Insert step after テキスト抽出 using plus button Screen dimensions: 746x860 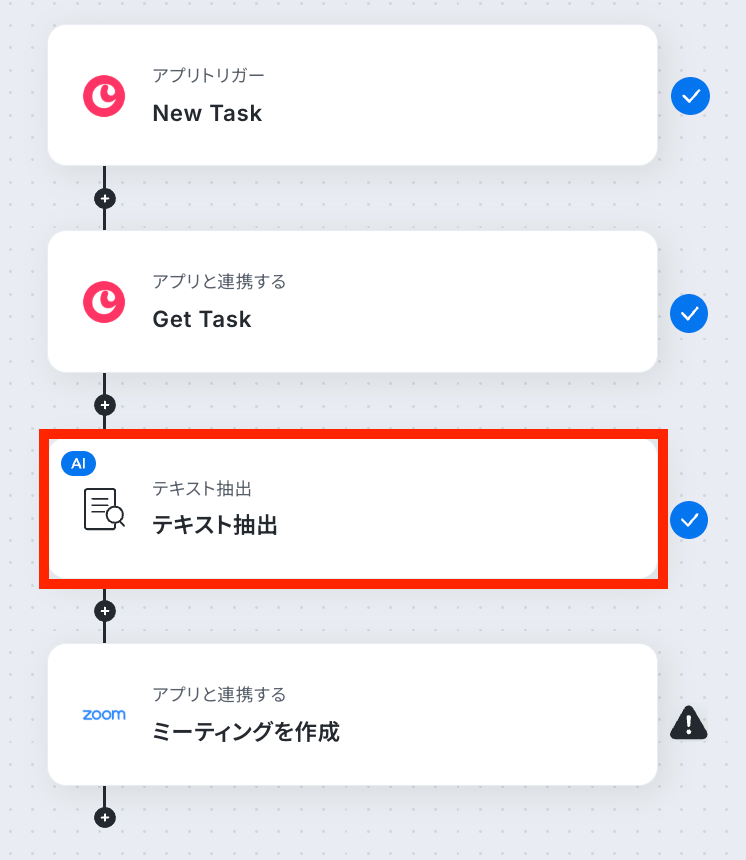click(x=105, y=611)
